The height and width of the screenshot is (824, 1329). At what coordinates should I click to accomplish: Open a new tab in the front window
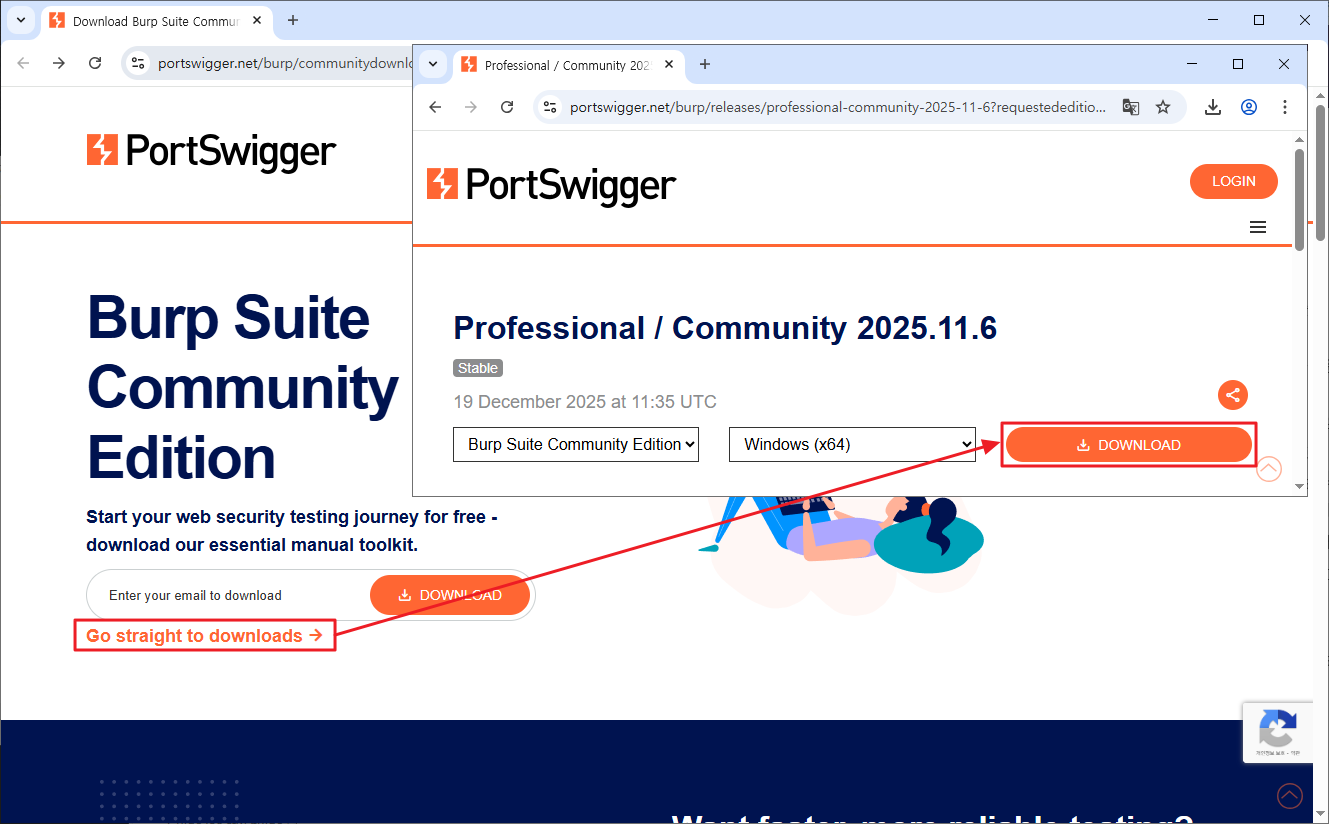click(705, 64)
